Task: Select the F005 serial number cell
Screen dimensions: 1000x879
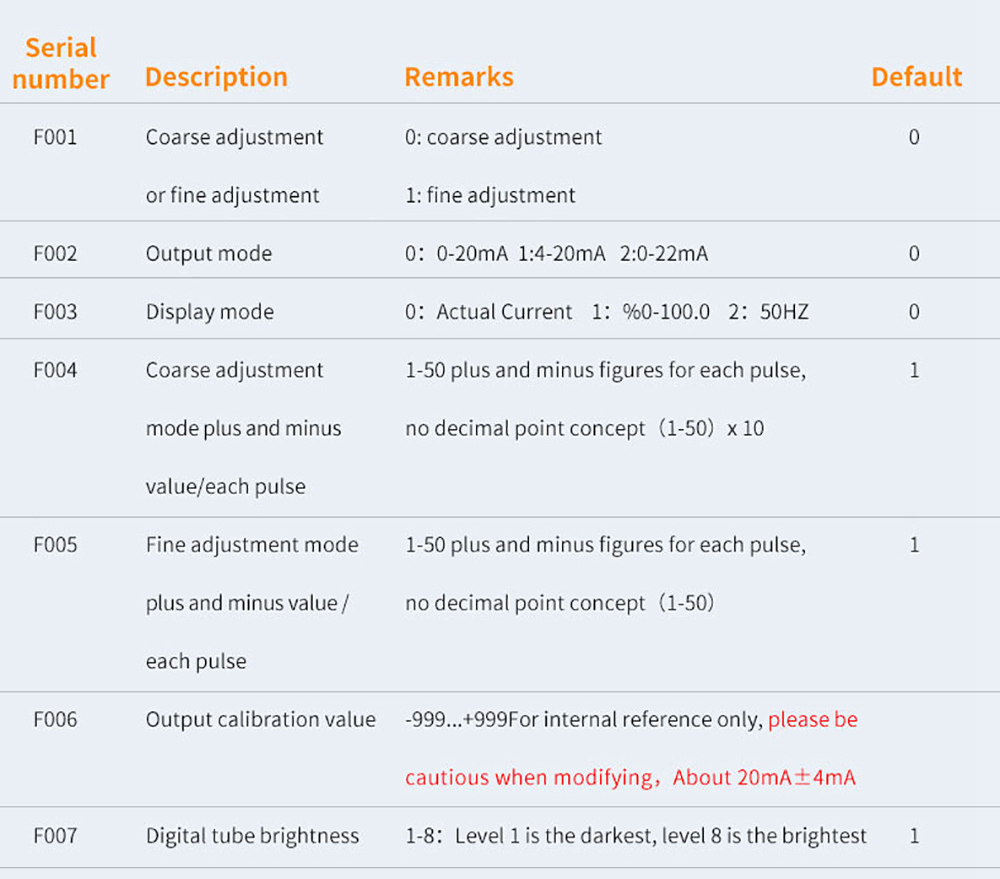Action: [55, 545]
